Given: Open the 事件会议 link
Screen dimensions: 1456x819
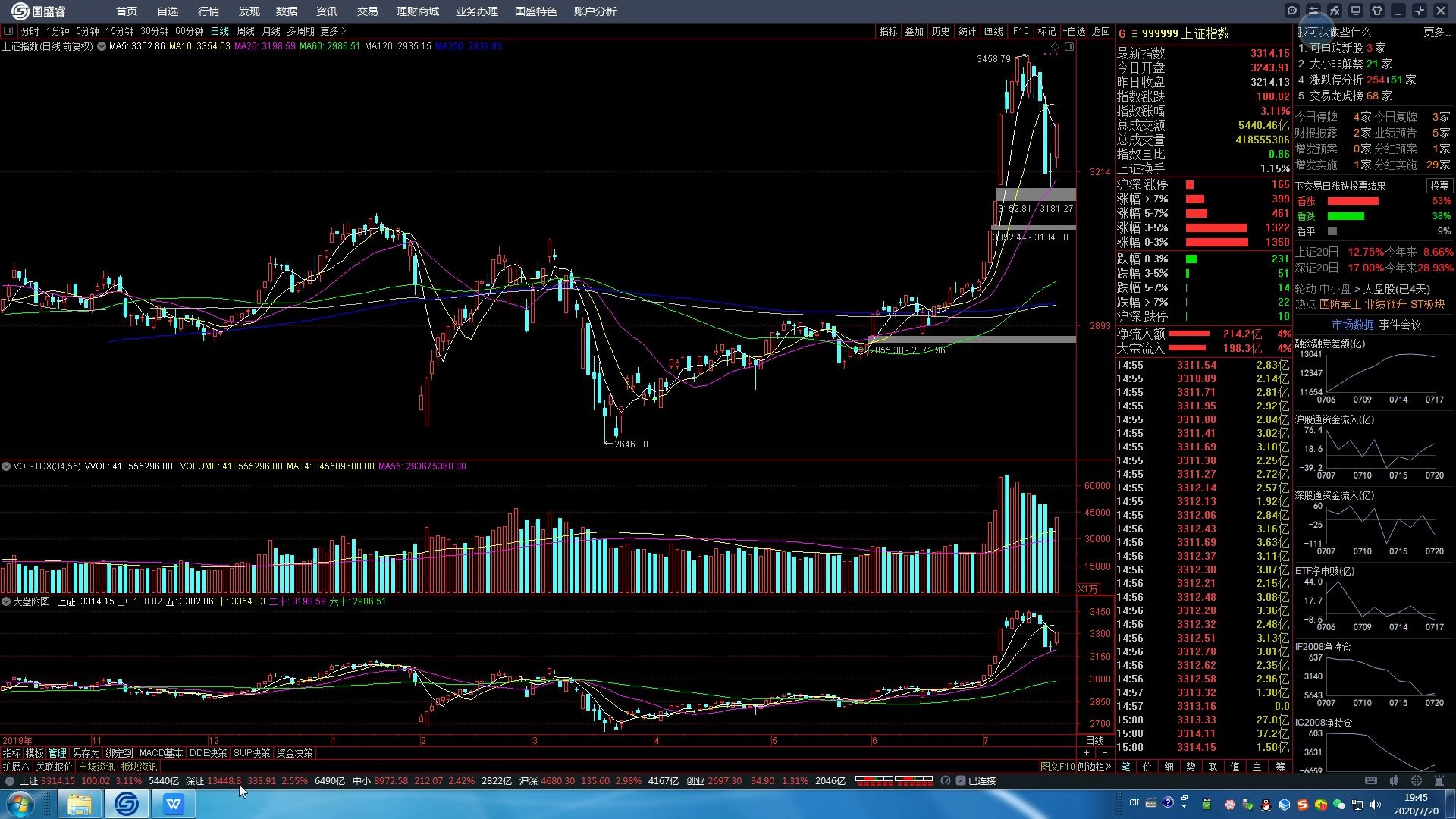Looking at the screenshot, I should pyautogui.click(x=1400, y=325).
